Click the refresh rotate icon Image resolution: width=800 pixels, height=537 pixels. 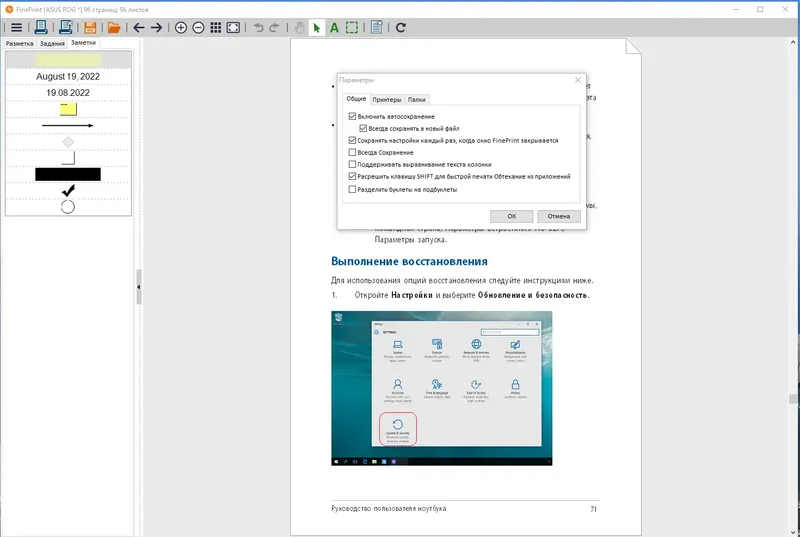[401, 28]
